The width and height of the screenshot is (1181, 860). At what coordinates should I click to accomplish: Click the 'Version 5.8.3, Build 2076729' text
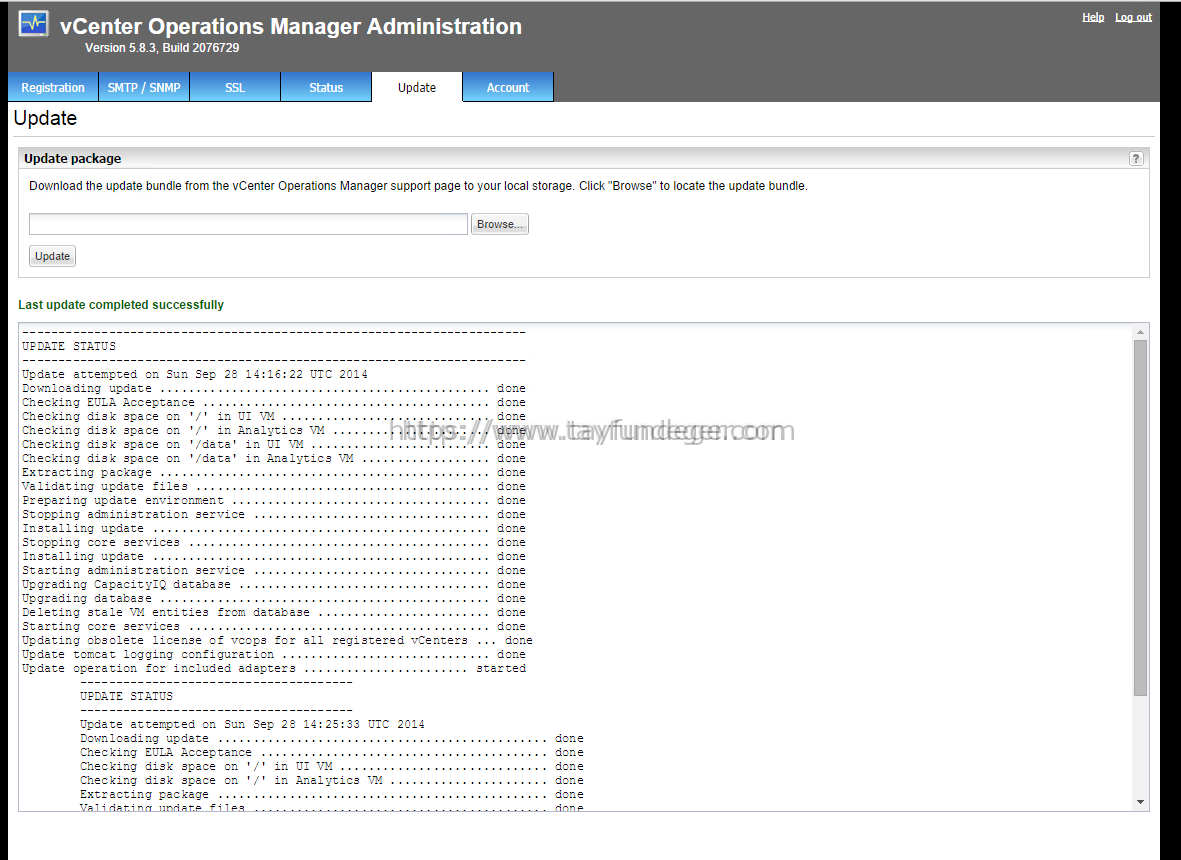click(x=162, y=47)
